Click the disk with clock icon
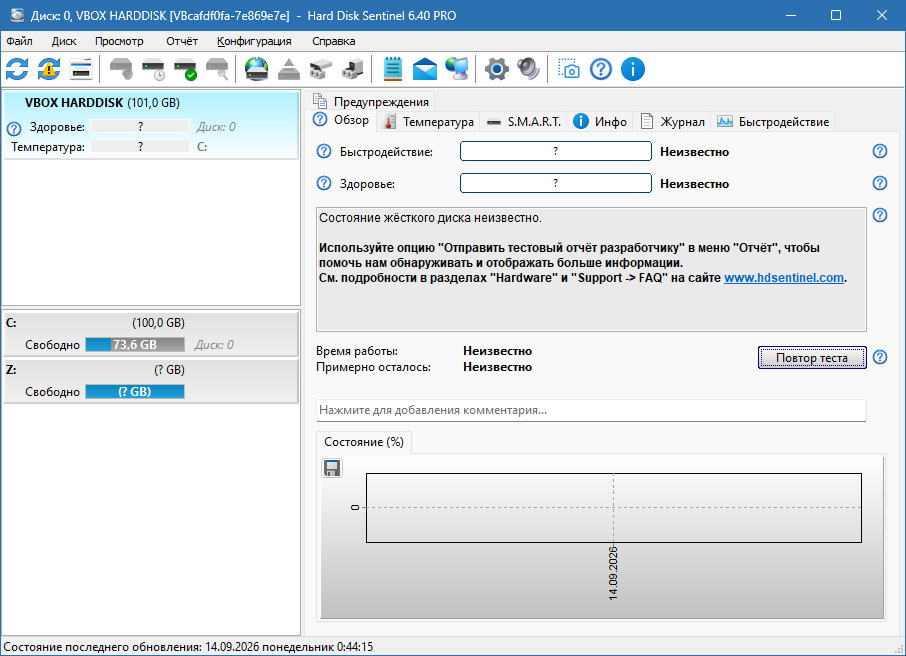 tap(153, 69)
